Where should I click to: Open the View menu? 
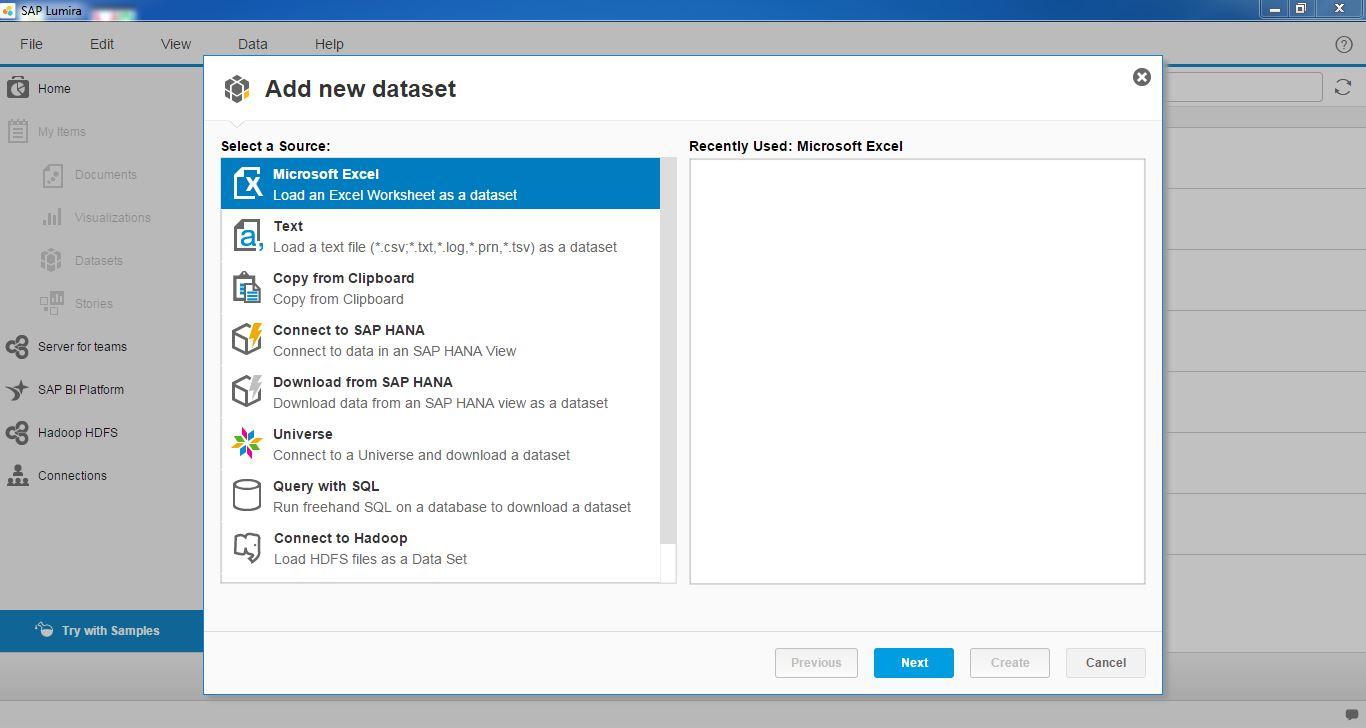[x=176, y=44]
